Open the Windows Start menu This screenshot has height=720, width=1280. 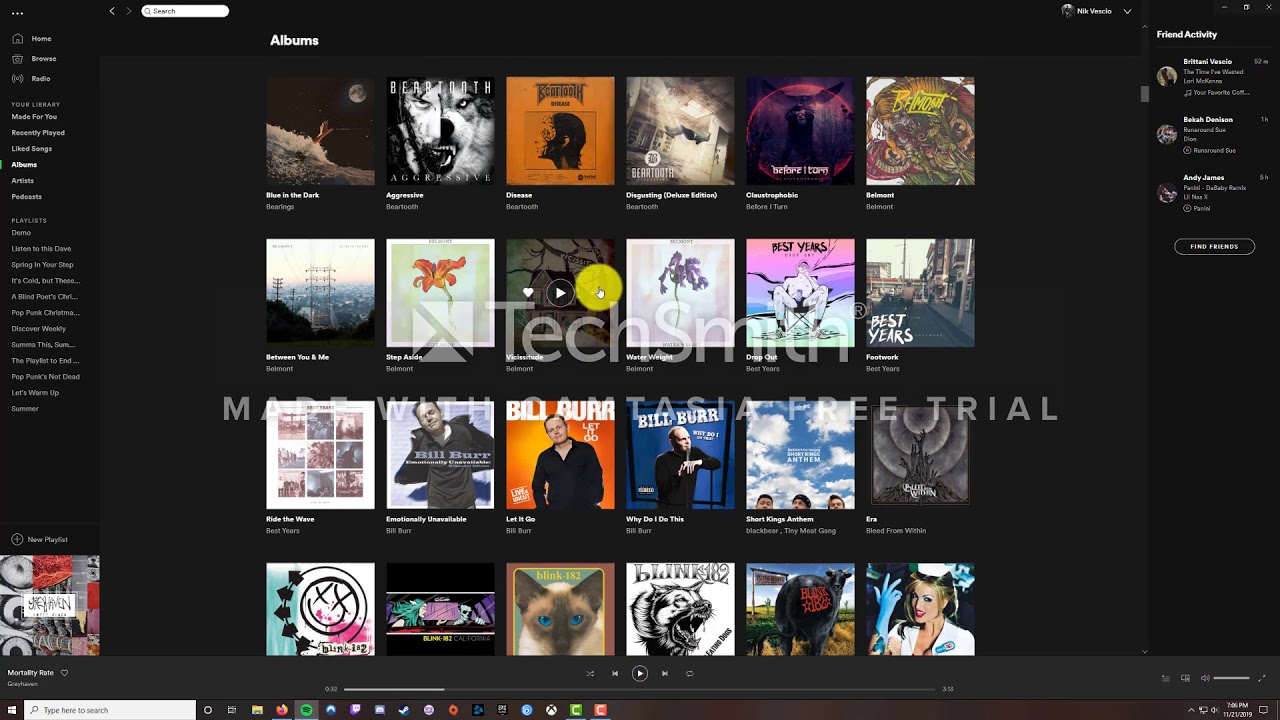point(11,710)
